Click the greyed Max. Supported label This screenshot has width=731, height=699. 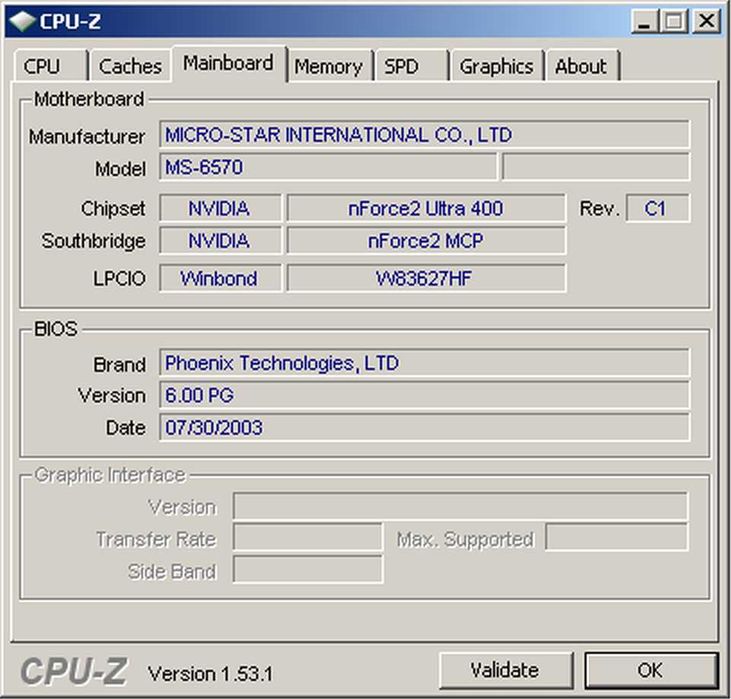(465, 540)
